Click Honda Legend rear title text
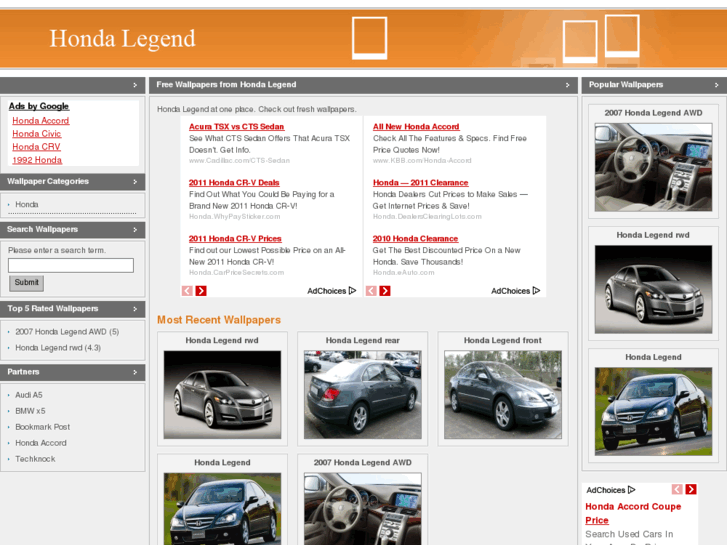 [363, 340]
